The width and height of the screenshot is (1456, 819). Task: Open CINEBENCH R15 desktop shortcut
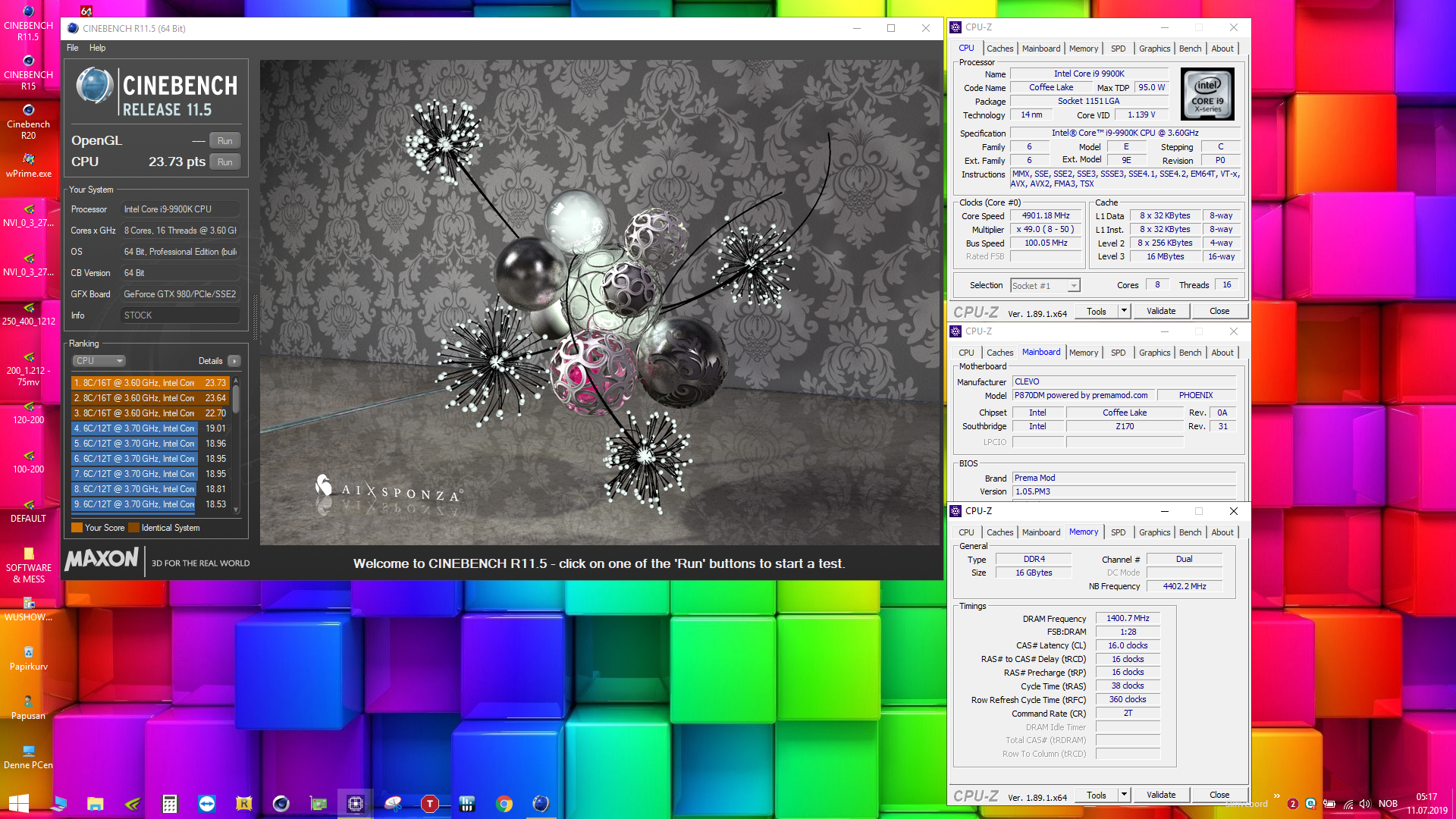pyautogui.click(x=28, y=71)
